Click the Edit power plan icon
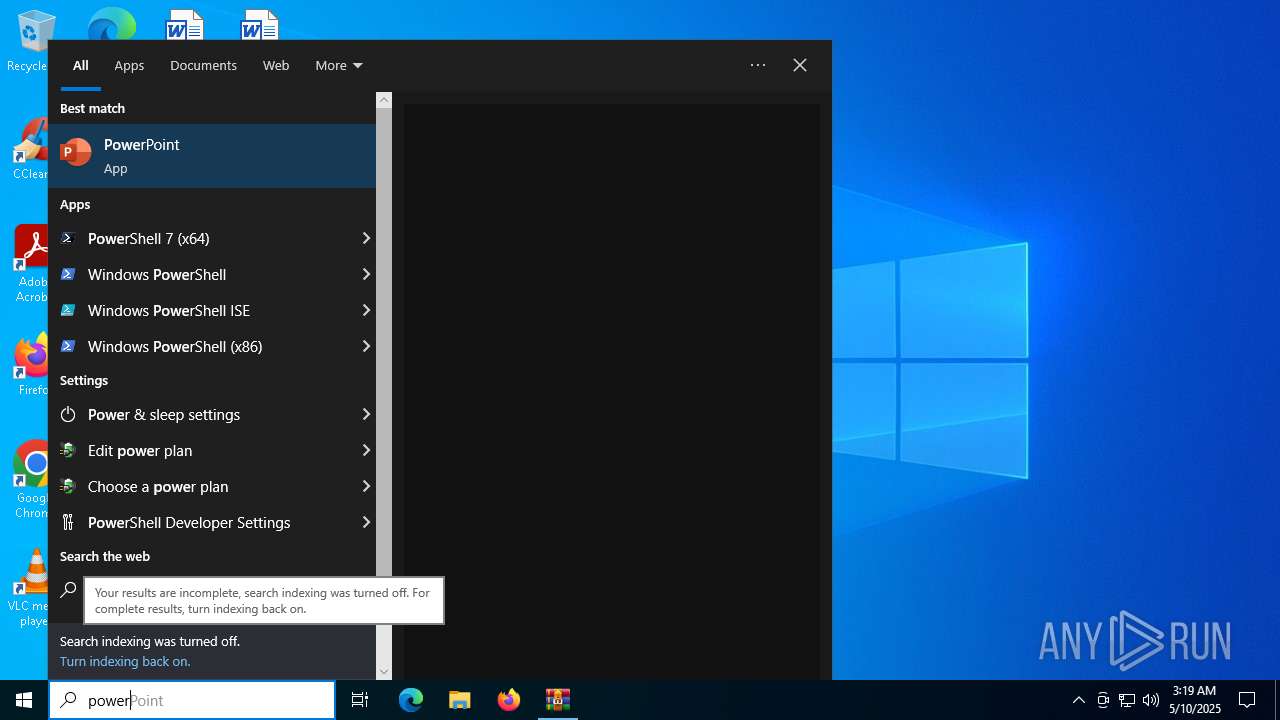This screenshot has height=720, width=1280. (68, 450)
